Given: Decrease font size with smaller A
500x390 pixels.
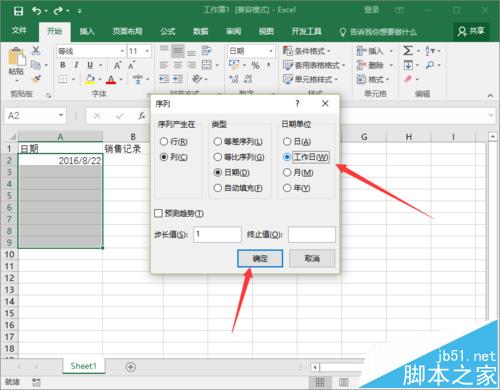Looking at the screenshot, I should click(x=132, y=65).
